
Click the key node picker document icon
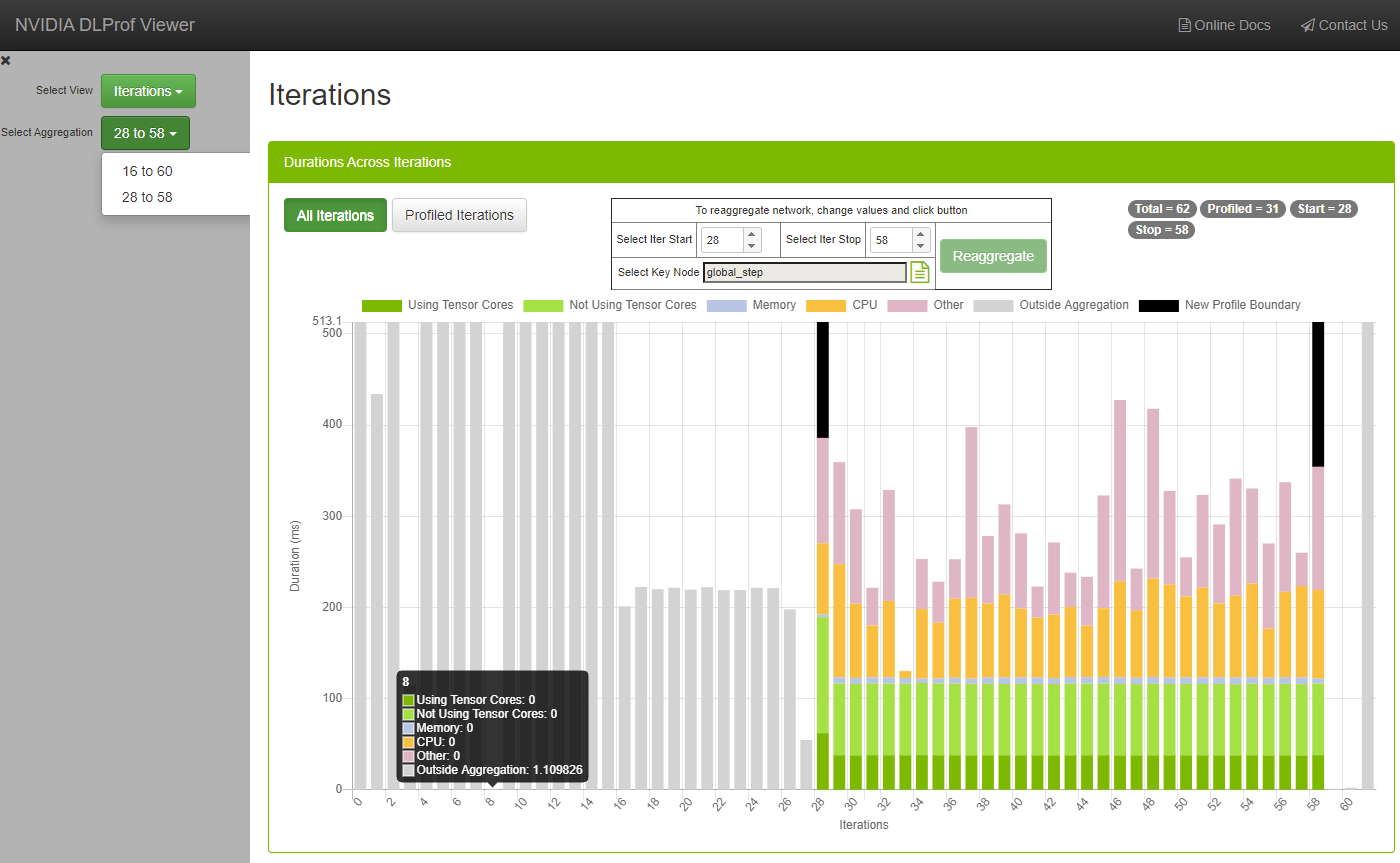919,272
